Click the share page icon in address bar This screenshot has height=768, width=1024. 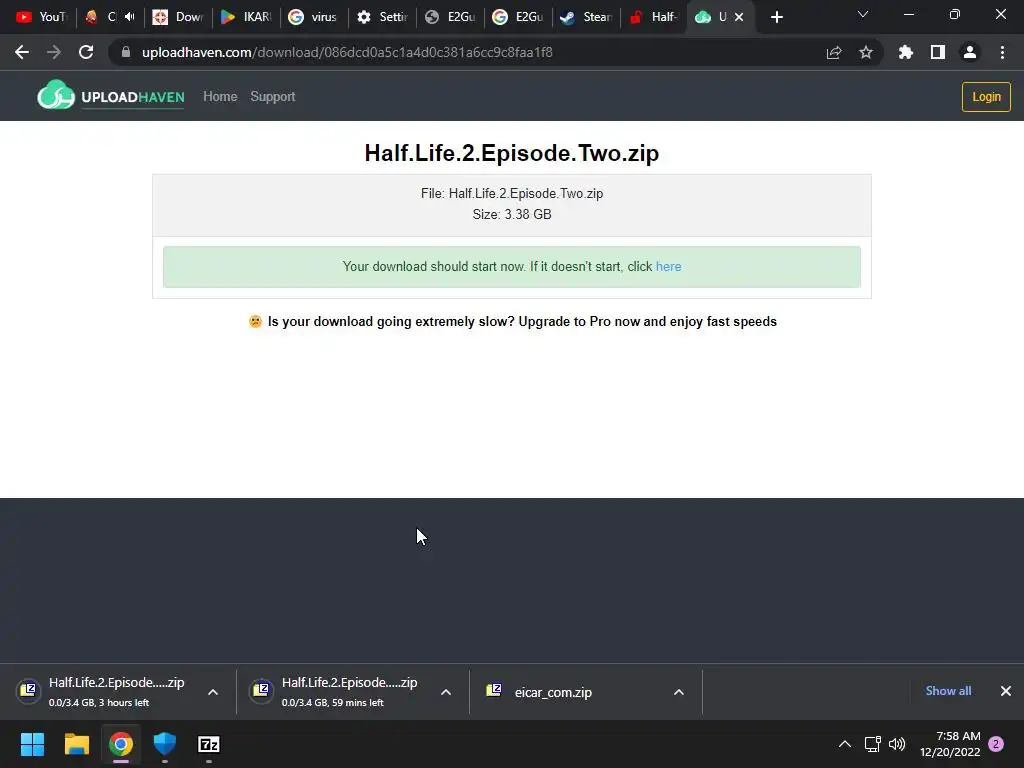(834, 52)
